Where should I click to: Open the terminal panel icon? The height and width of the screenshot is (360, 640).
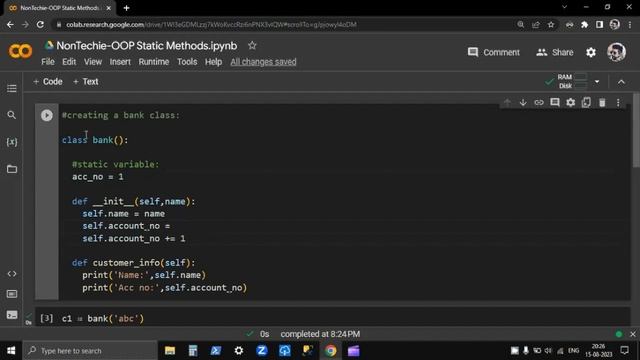click(12, 315)
